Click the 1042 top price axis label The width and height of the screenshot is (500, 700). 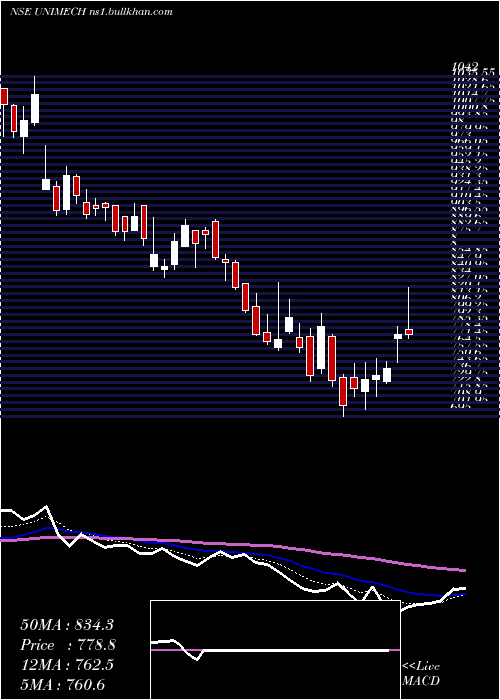465,67
